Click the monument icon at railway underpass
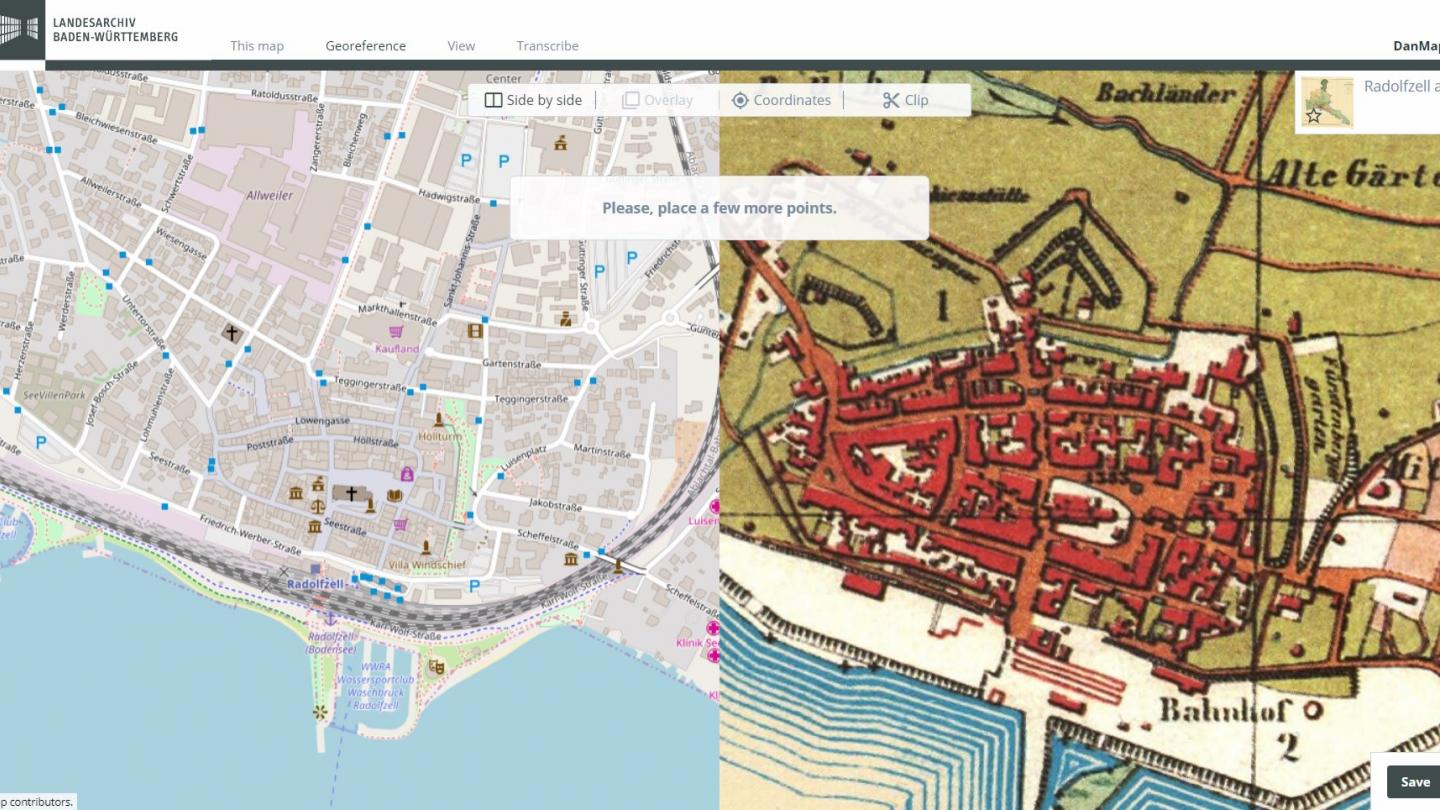 (618, 566)
